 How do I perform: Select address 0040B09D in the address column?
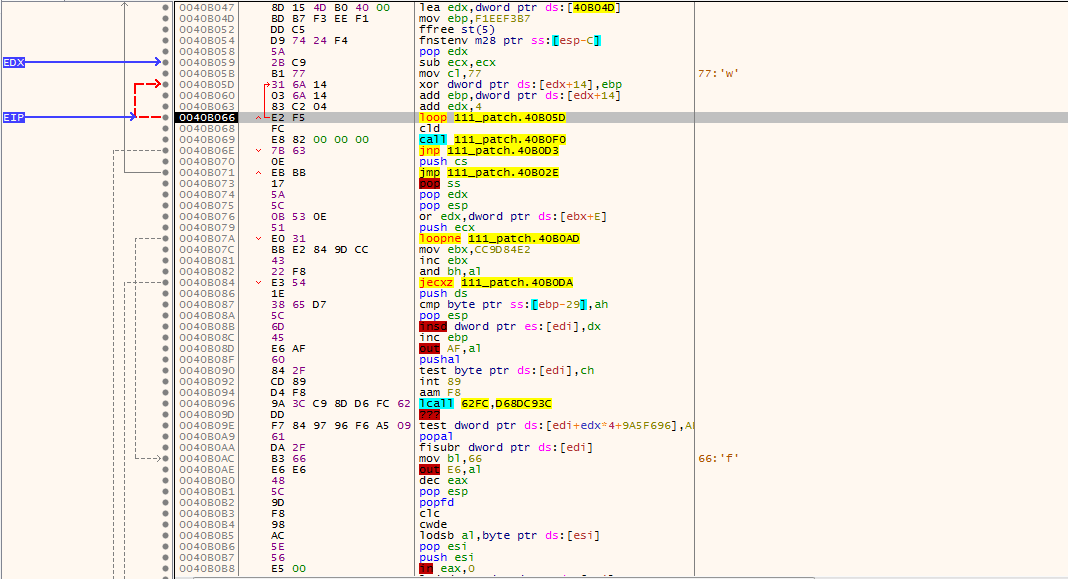(x=206, y=414)
